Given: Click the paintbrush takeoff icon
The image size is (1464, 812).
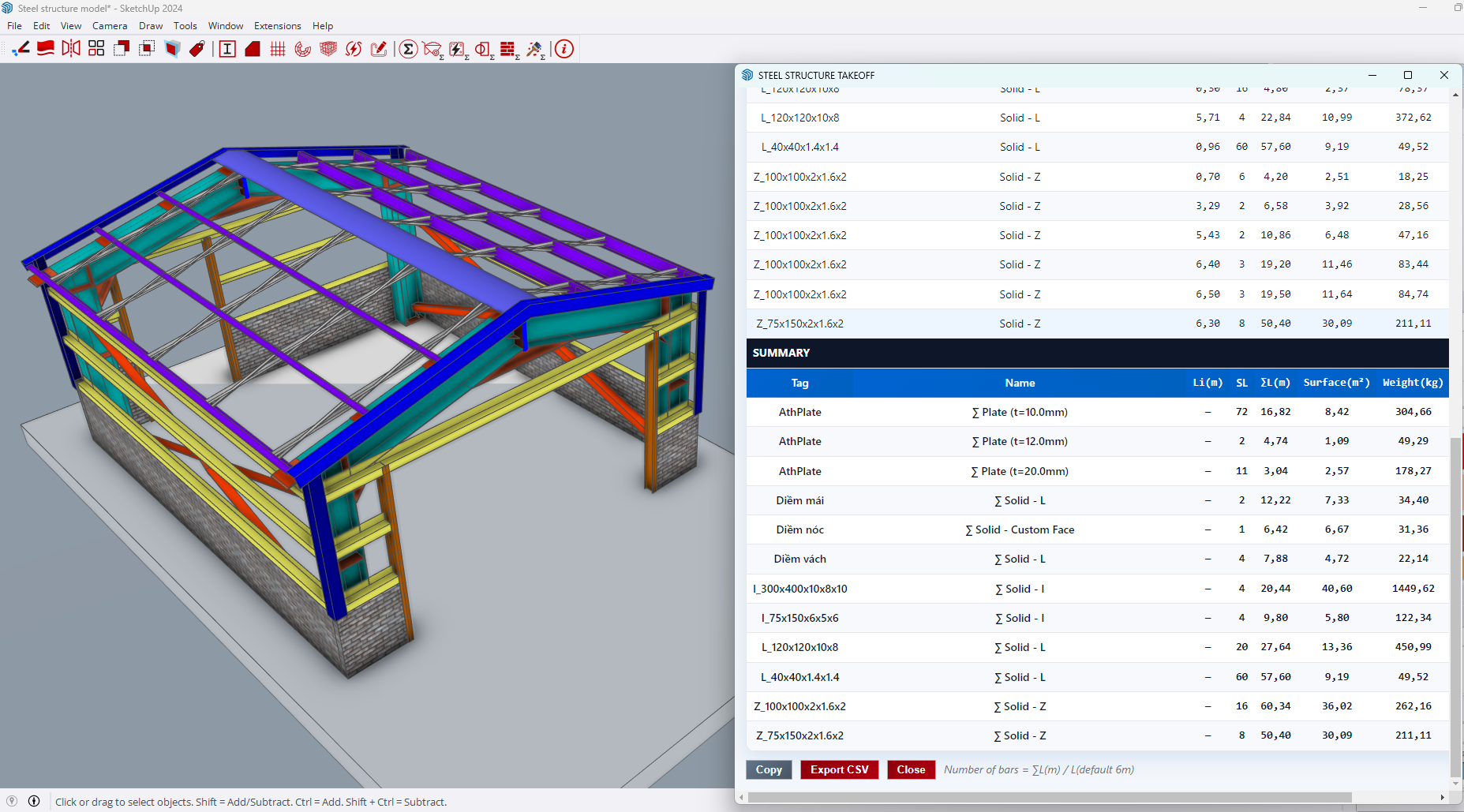Looking at the screenshot, I should pos(535,50).
